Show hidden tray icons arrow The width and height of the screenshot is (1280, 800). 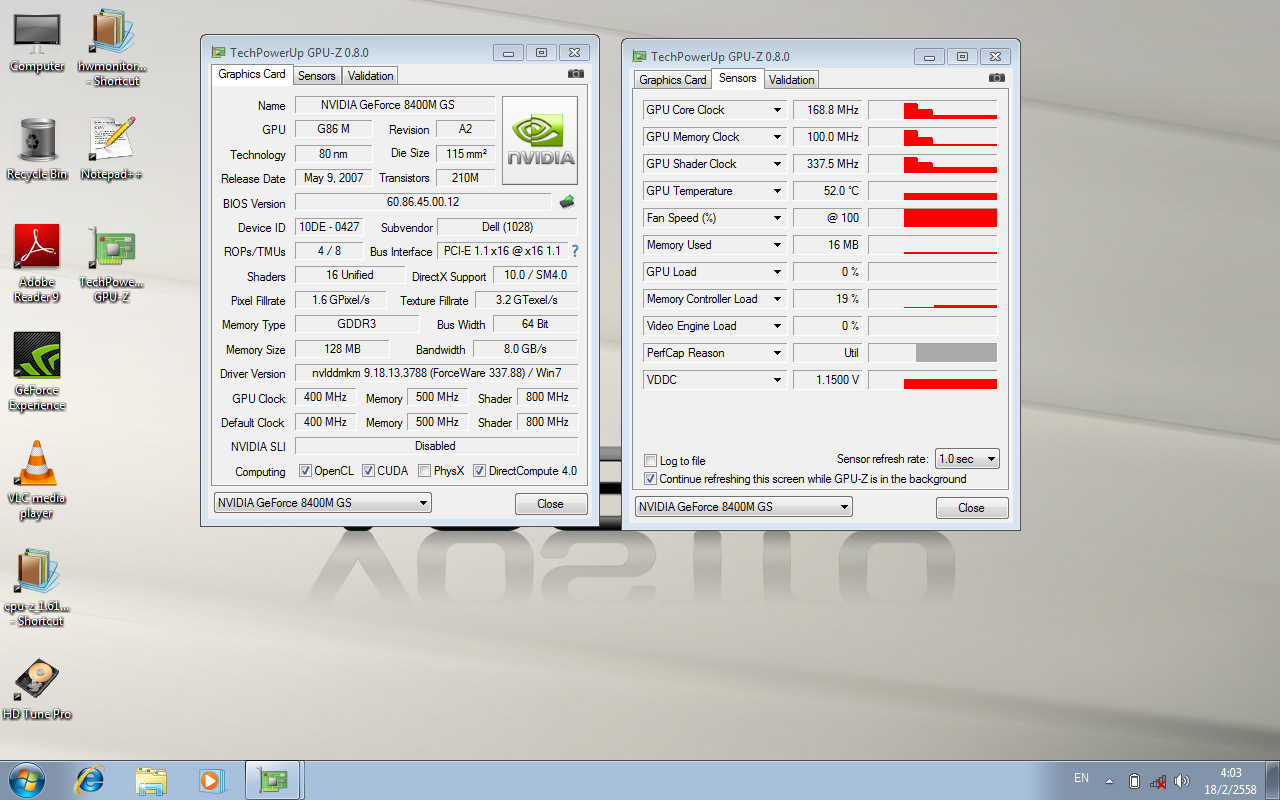click(1109, 781)
